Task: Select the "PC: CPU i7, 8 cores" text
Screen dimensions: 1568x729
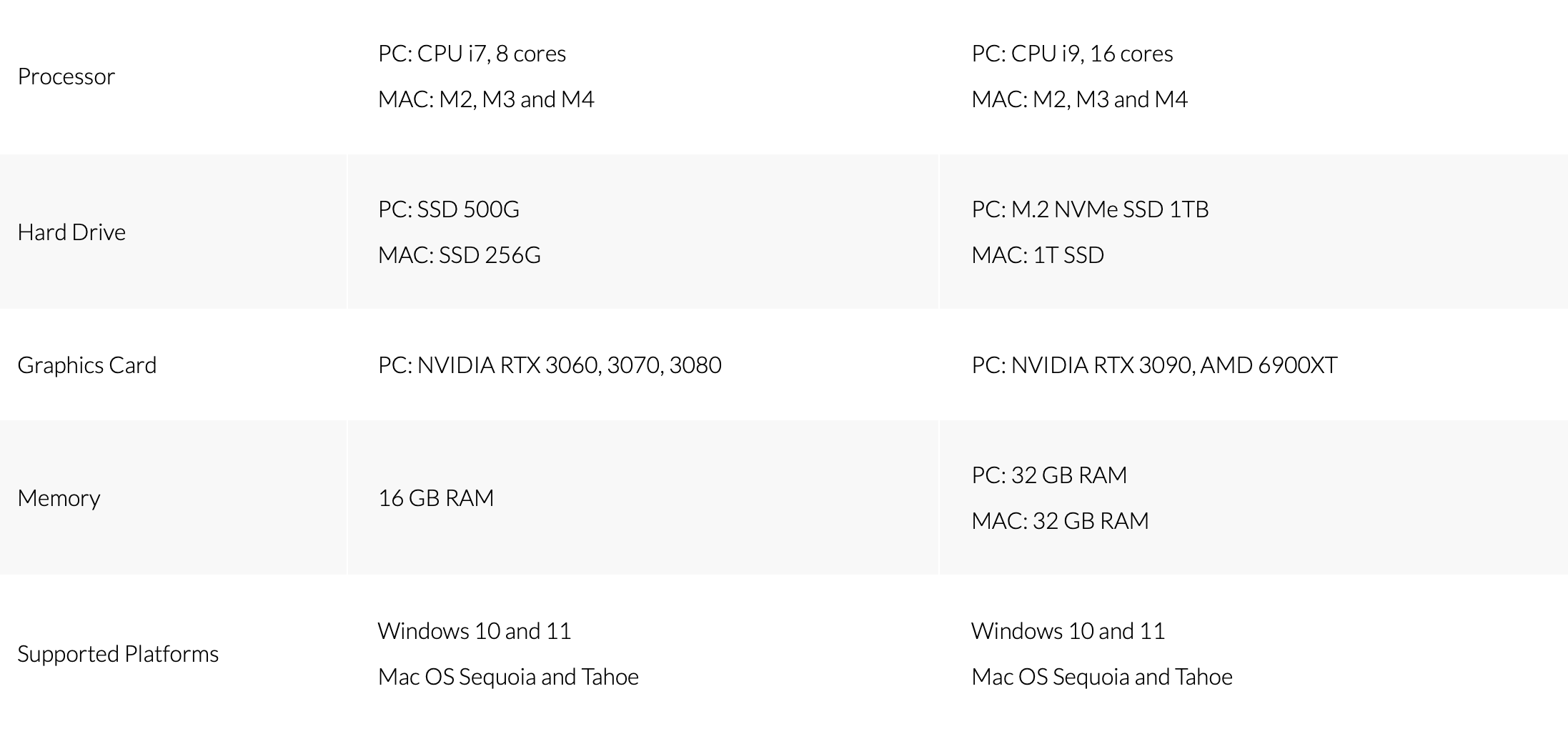Action: 472,54
